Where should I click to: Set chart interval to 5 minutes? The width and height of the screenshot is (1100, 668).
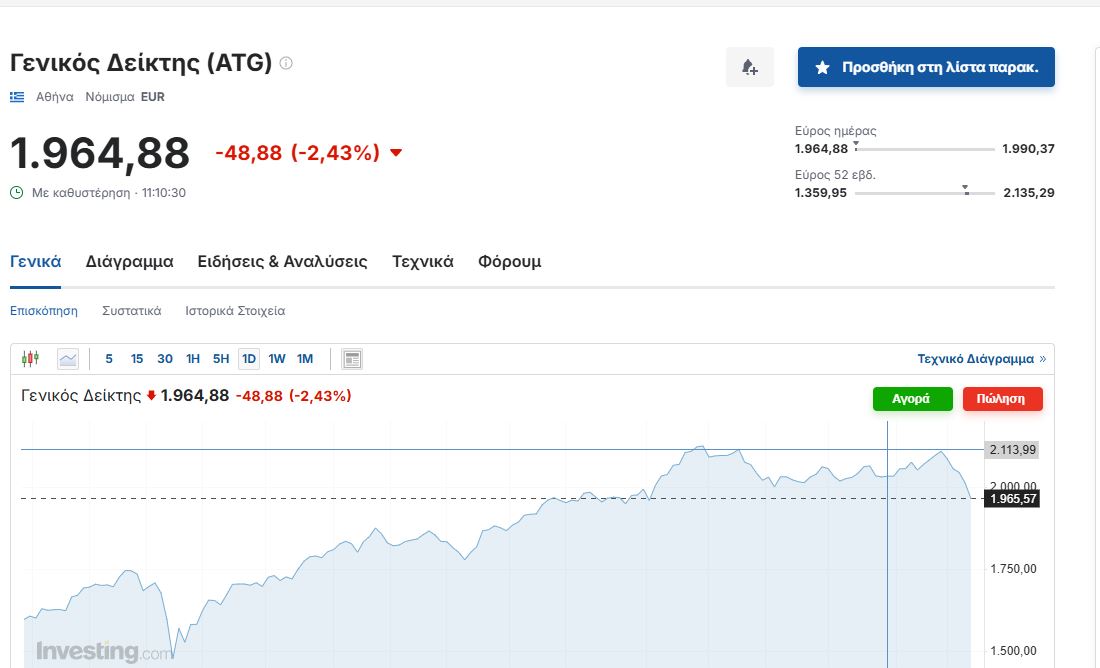pos(109,358)
